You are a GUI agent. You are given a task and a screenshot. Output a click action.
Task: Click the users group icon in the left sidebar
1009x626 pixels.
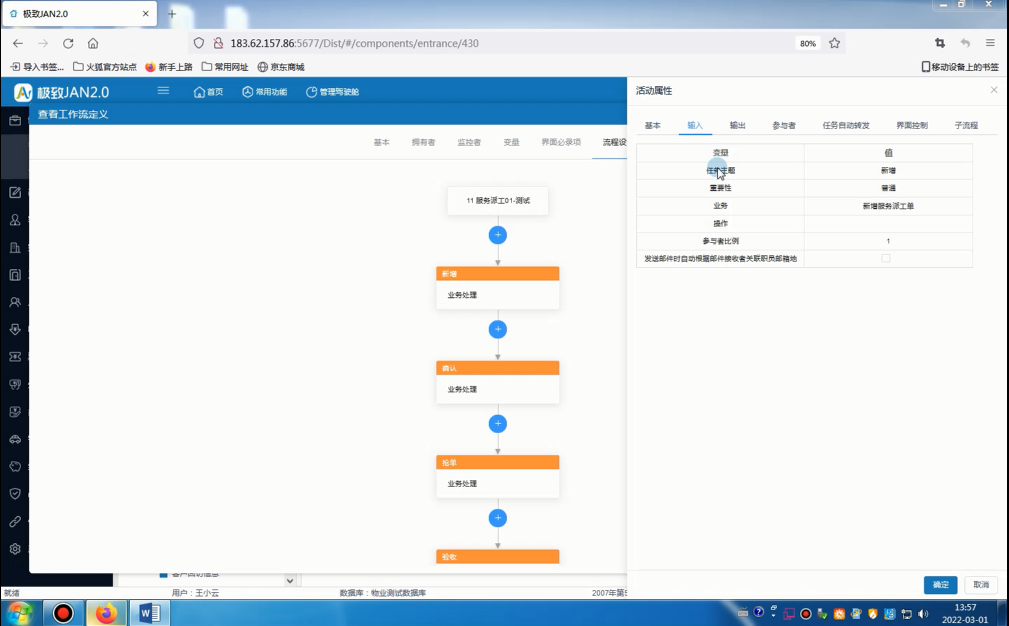click(15, 302)
